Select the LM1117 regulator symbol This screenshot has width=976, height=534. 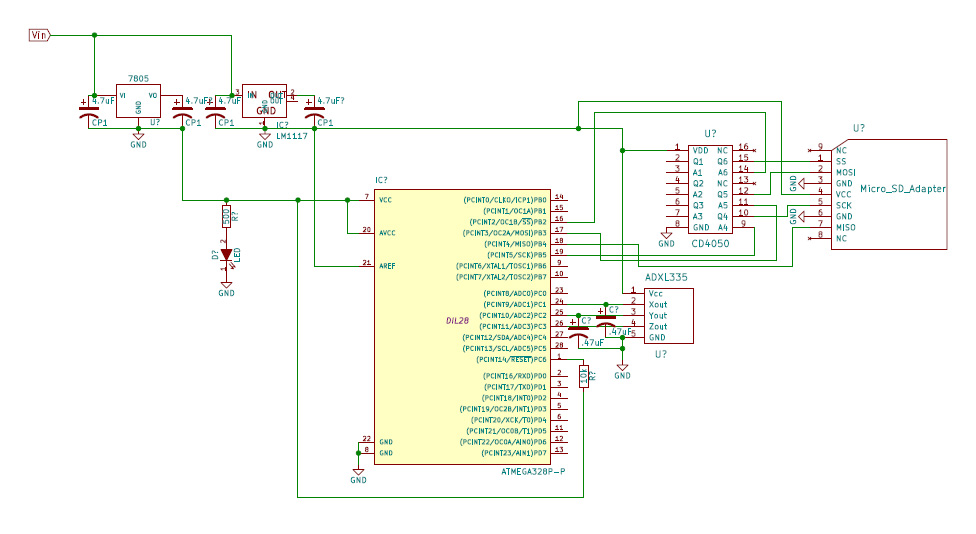click(265, 101)
